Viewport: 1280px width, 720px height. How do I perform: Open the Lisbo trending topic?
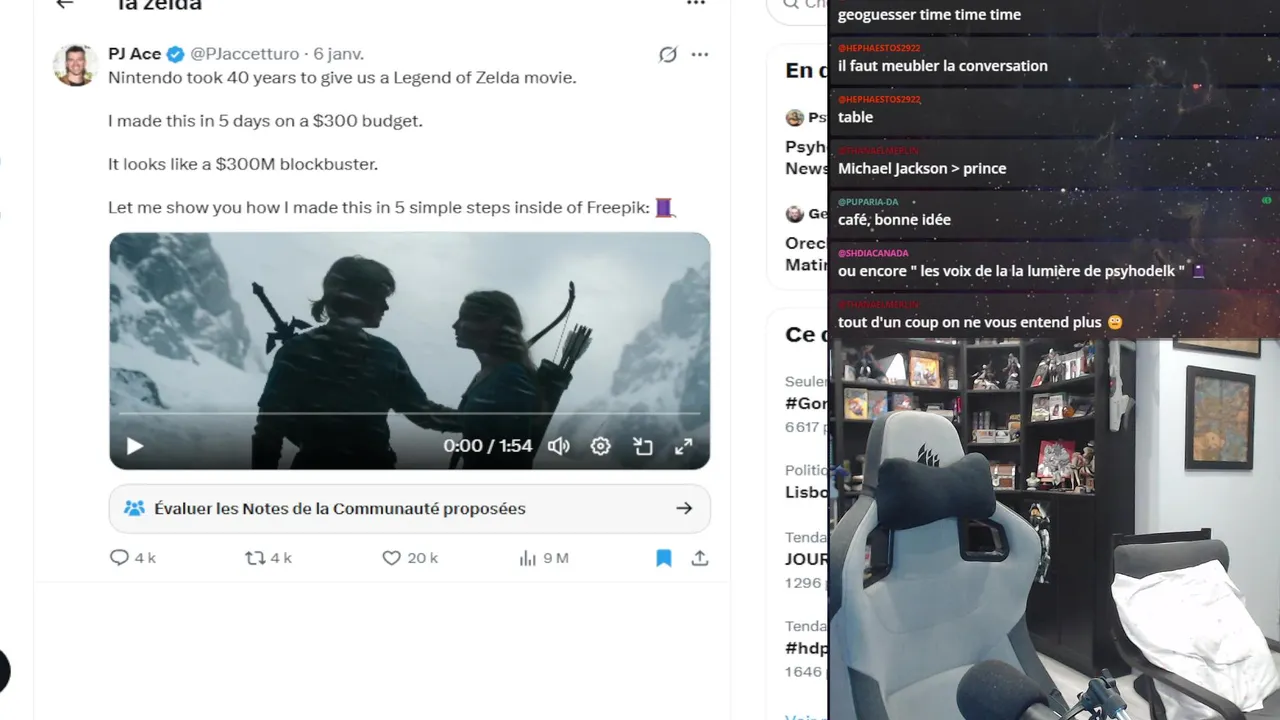[x=806, y=492]
